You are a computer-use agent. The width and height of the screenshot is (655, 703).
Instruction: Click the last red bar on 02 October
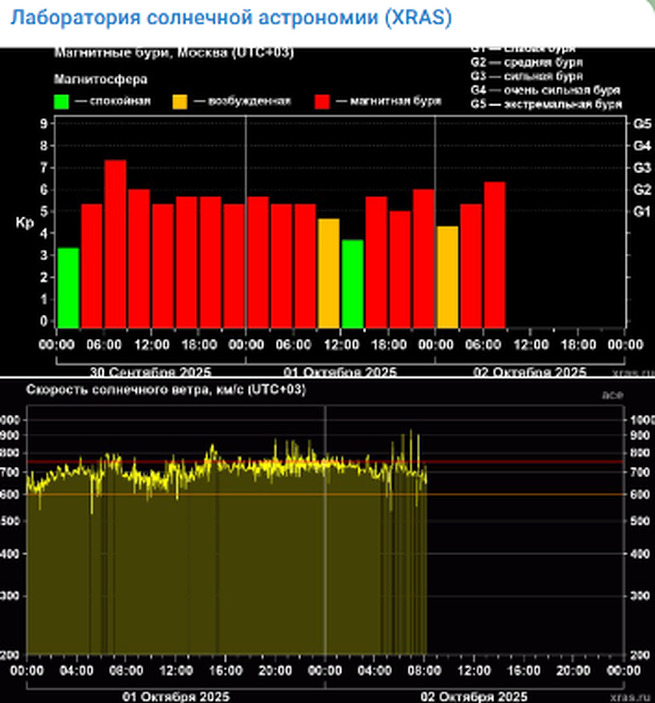point(495,254)
